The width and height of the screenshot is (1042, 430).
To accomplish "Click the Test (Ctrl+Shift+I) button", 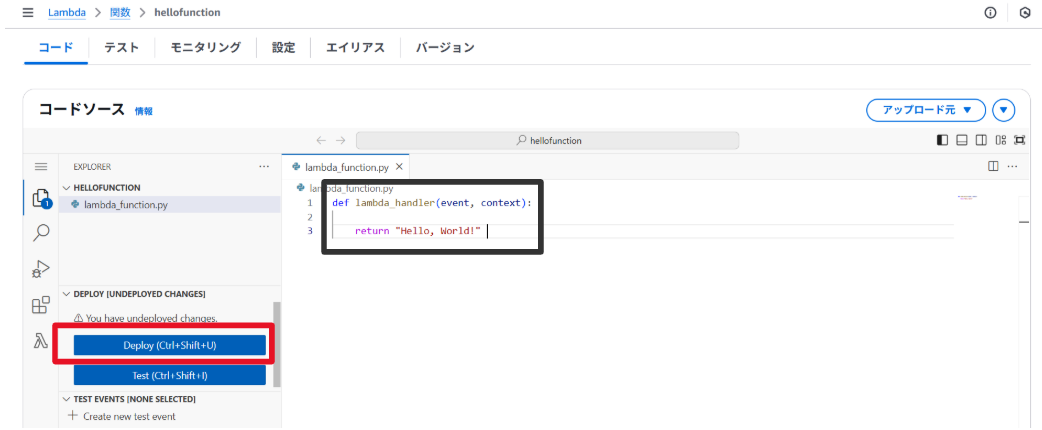I will point(169,376).
